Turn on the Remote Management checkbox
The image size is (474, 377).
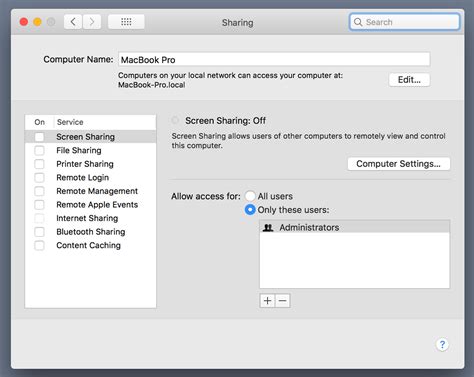[x=39, y=191]
